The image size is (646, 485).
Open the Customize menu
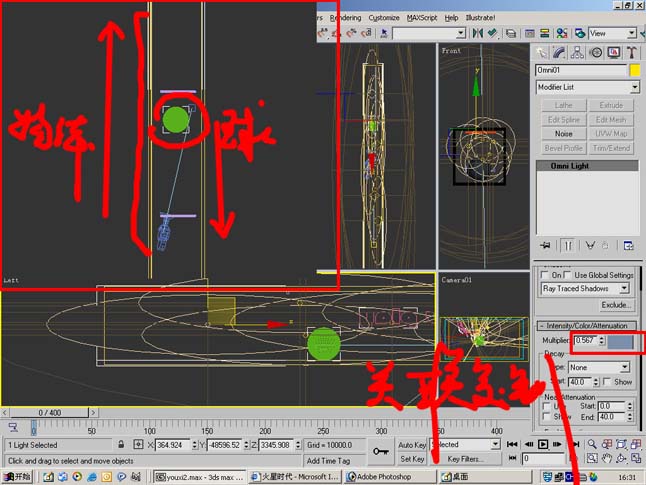[384, 18]
